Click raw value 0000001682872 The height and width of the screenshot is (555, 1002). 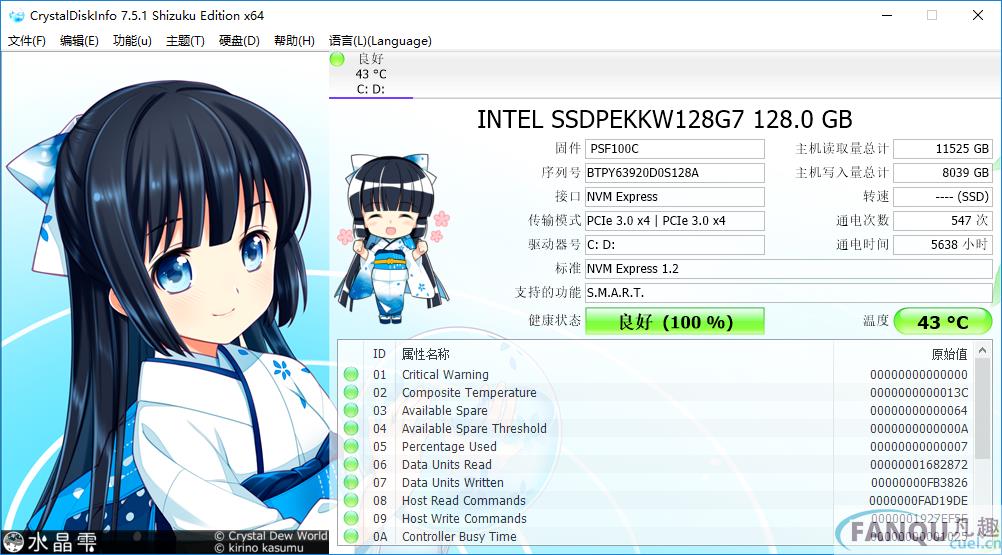[x=919, y=464]
